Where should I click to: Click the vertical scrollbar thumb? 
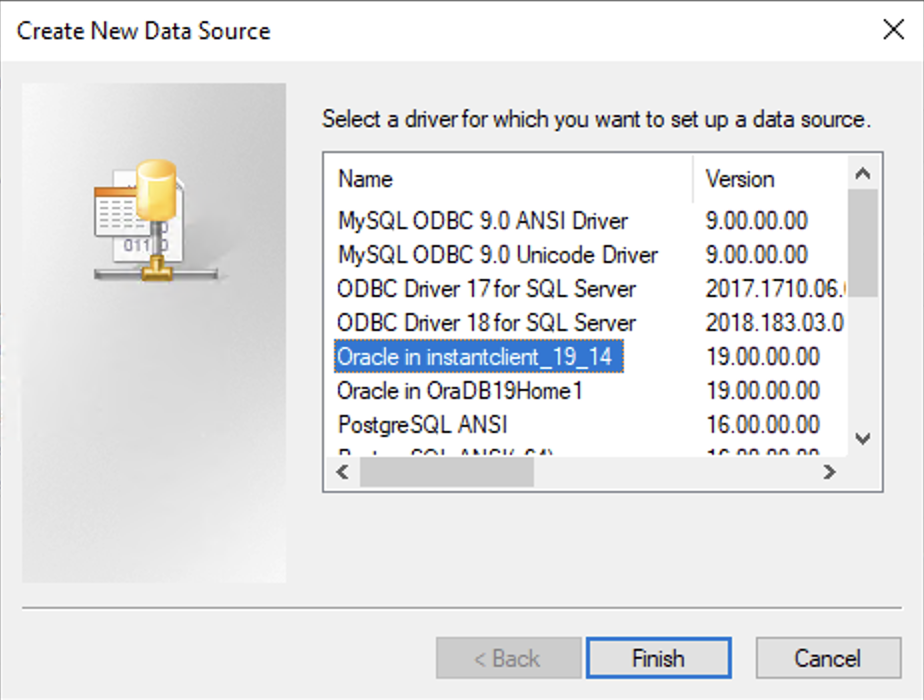click(863, 243)
